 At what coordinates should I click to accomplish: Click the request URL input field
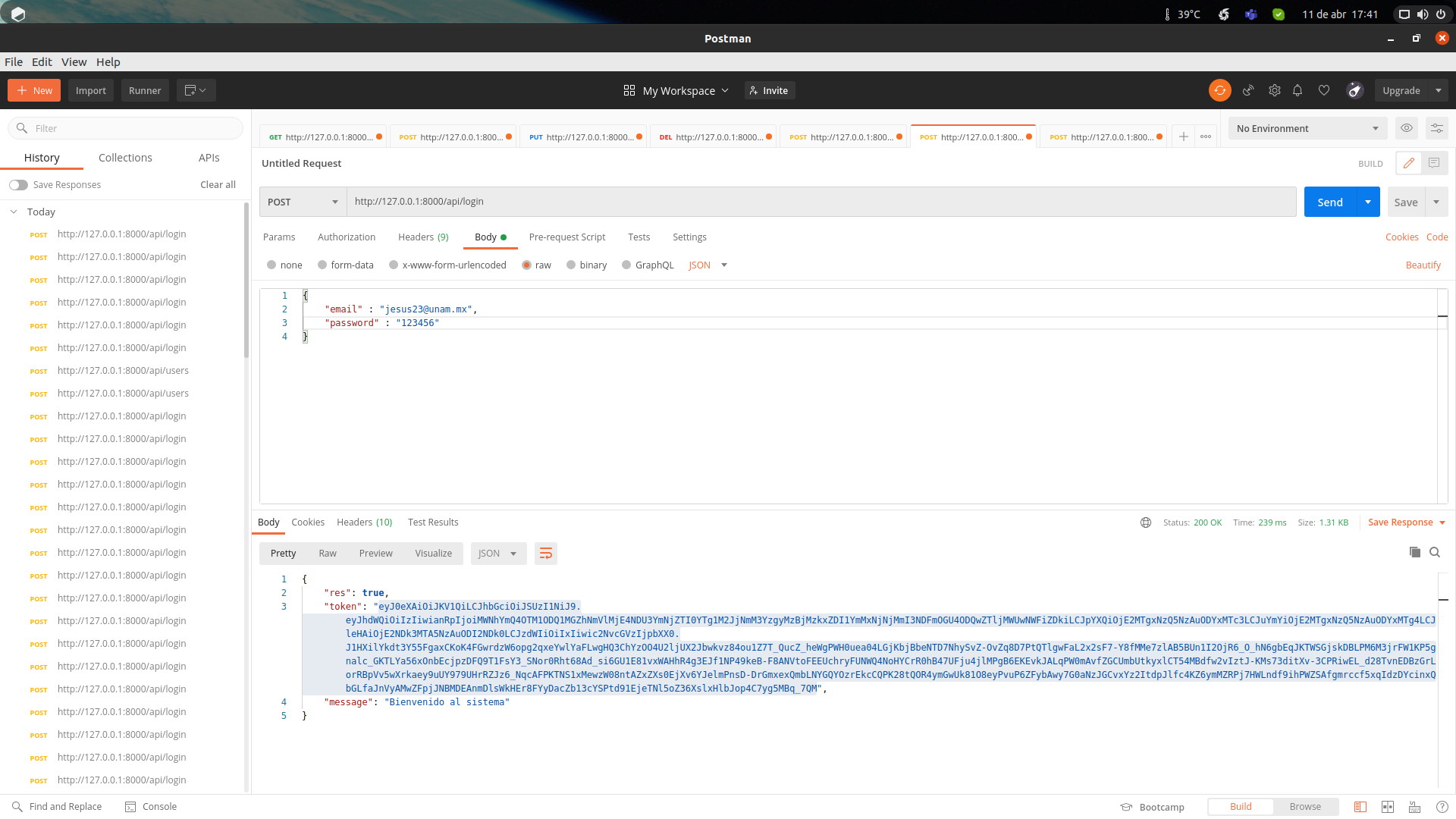[682, 202]
